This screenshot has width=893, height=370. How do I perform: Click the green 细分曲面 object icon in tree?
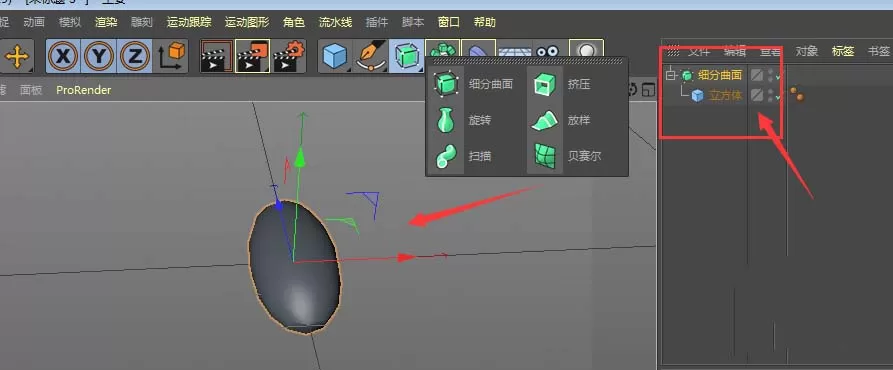687,75
